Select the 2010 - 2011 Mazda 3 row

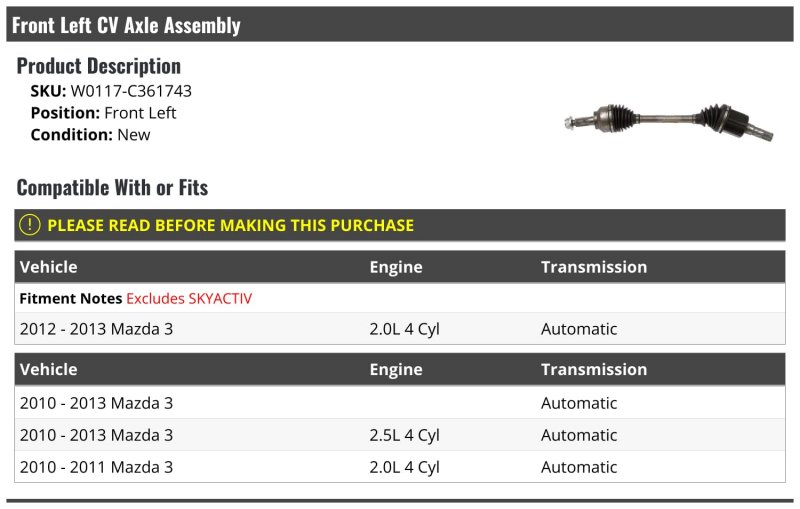400,467
